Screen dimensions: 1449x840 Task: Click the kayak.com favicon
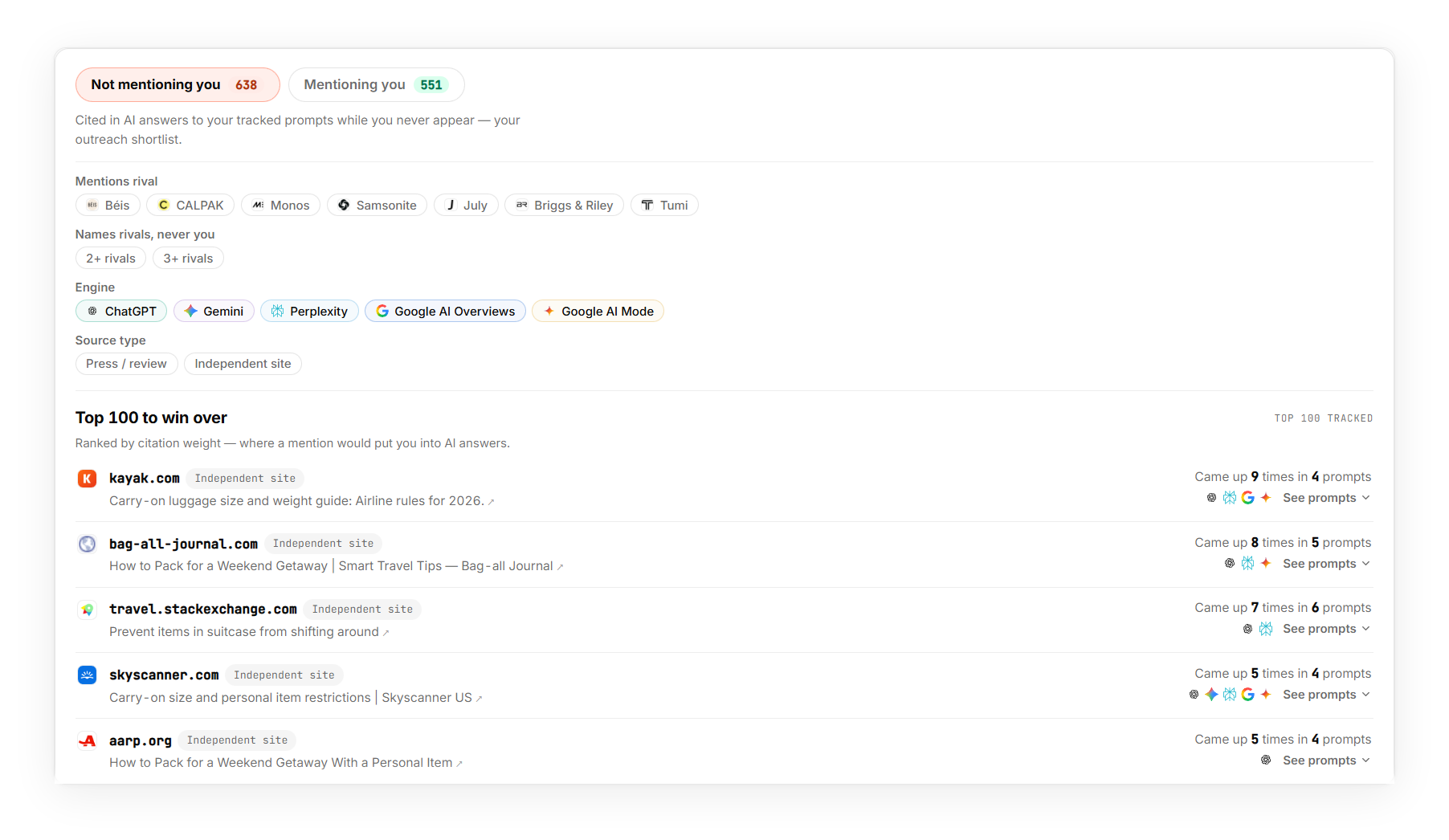(87, 479)
